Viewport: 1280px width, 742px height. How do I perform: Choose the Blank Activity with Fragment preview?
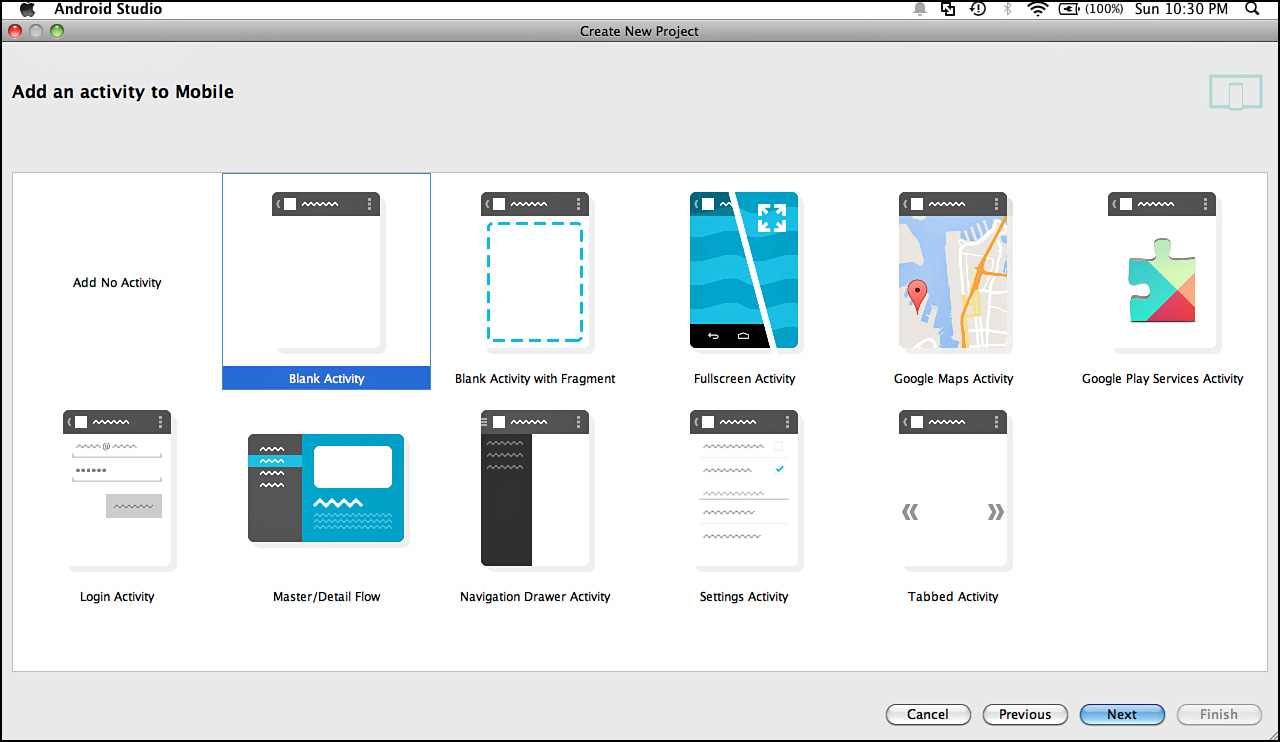[537, 271]
